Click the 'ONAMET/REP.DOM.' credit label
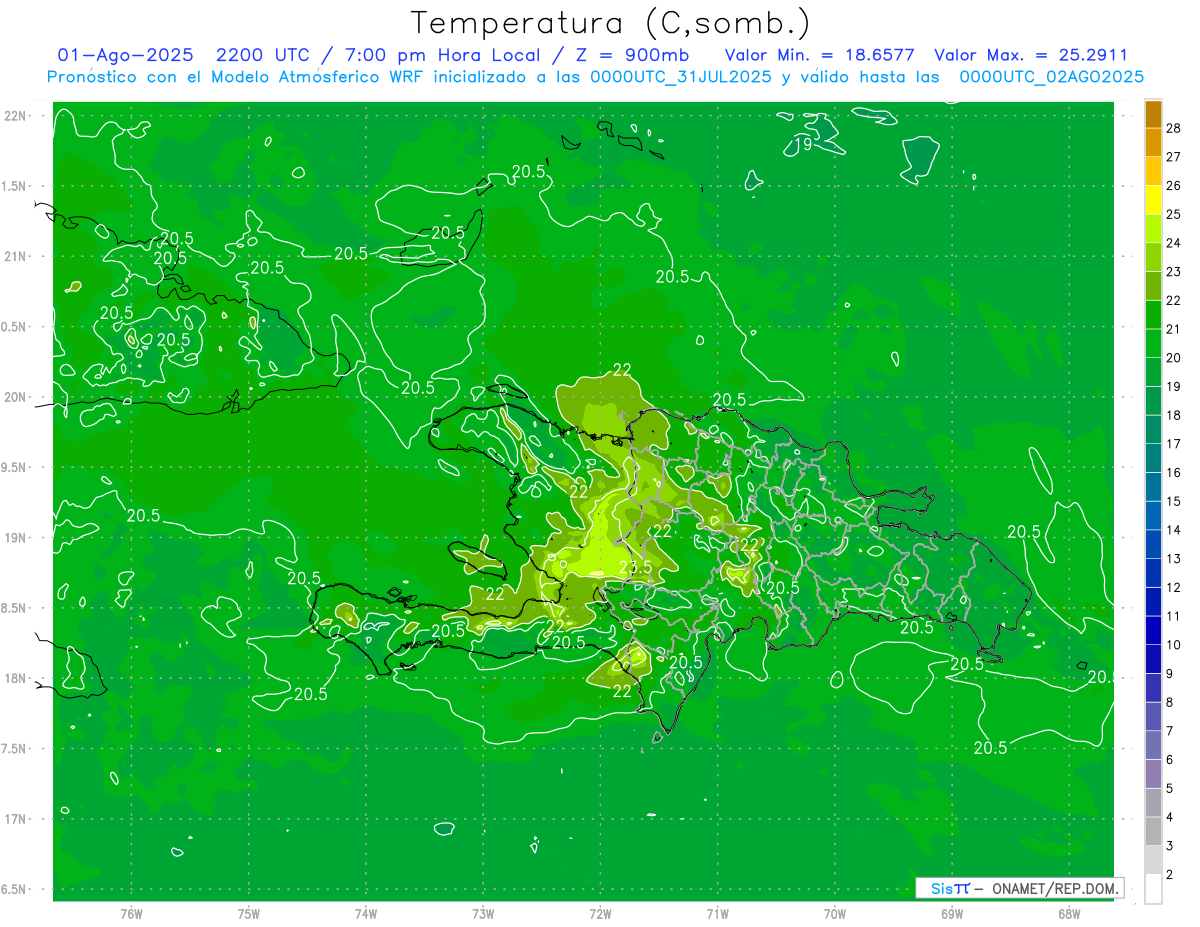The image size is (1200, 927). (x=1055, y=888)
